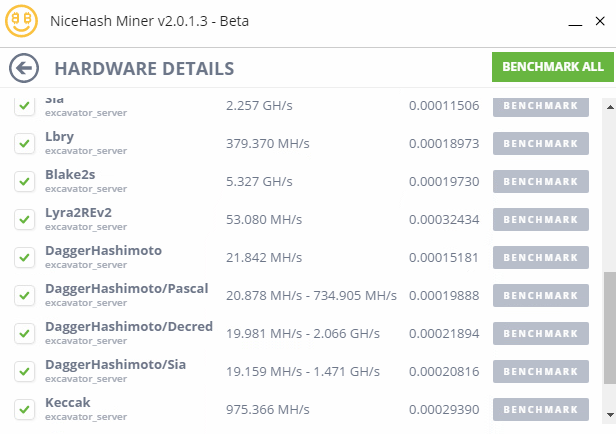
Task: Select the DaggerHashimoto/Decred algorithm name
Action: pos(126,327)
